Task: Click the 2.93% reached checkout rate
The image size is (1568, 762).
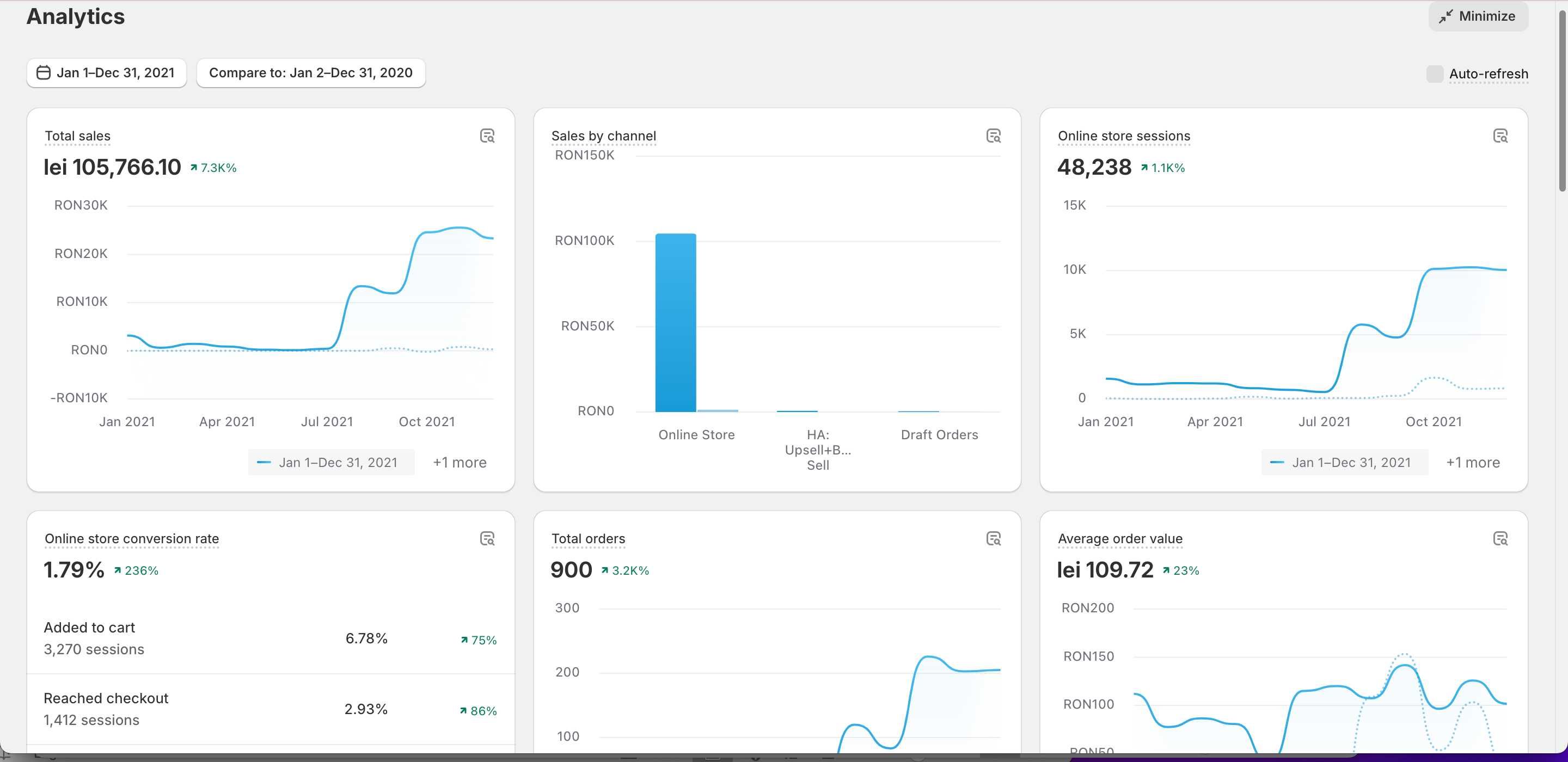Action: point(366,709)
